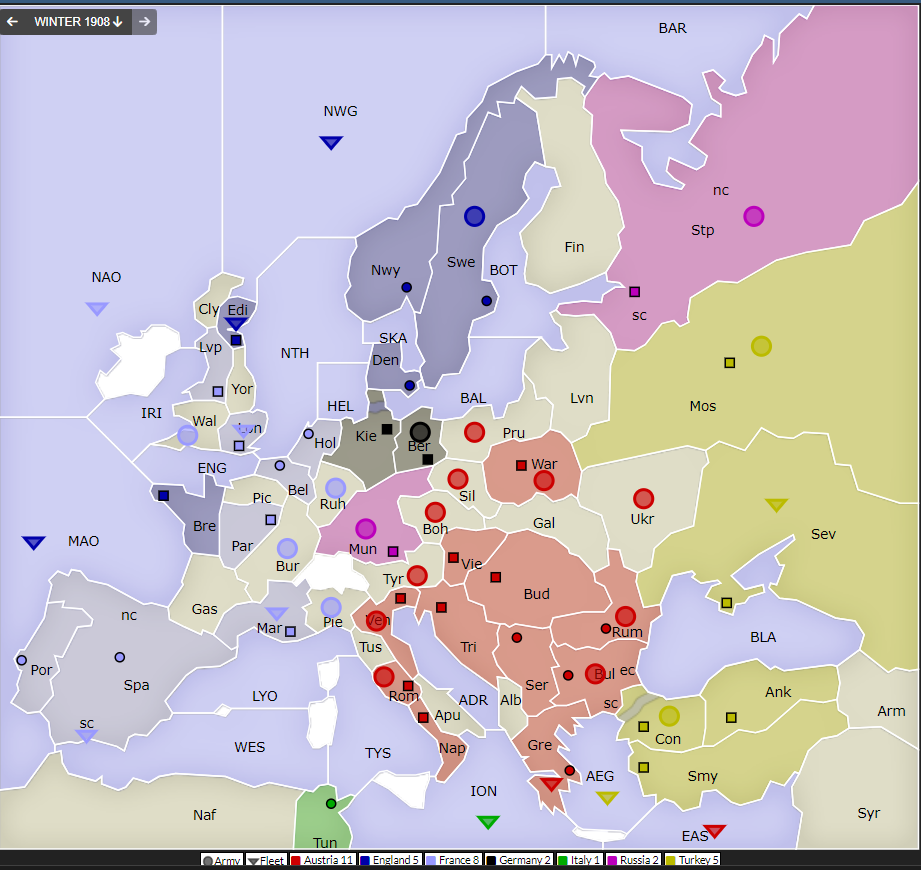Click the 'NTH' North Sea label

(x=295, y=353)
